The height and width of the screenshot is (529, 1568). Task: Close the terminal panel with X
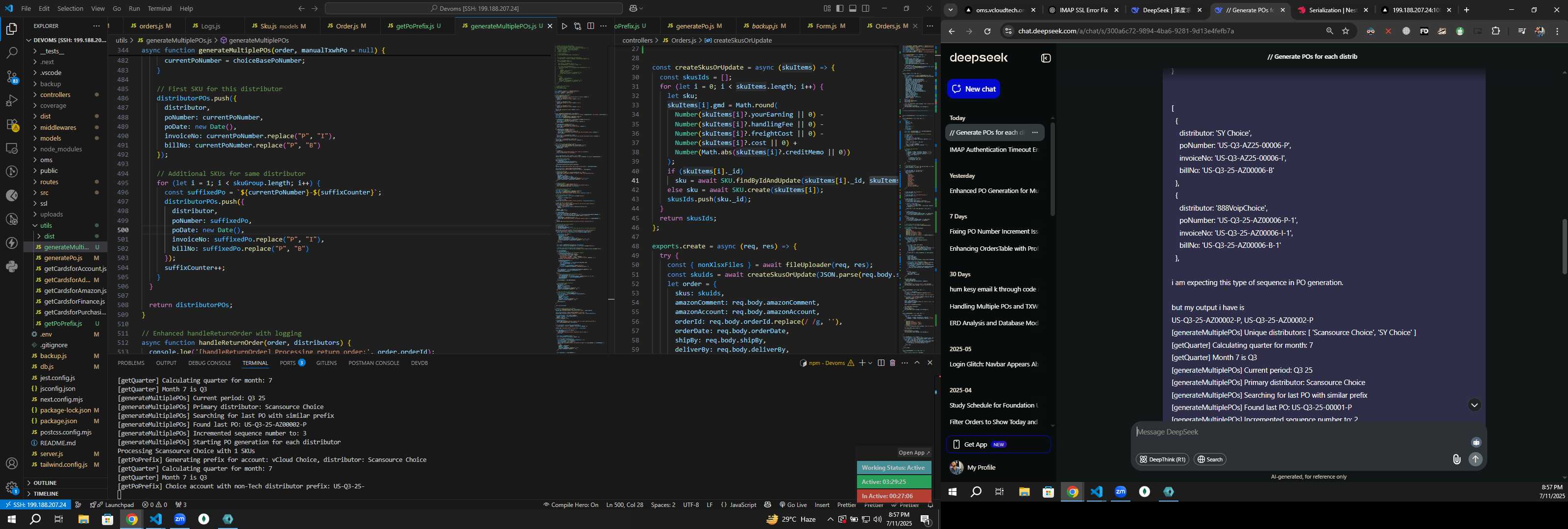tap(930, 363)
